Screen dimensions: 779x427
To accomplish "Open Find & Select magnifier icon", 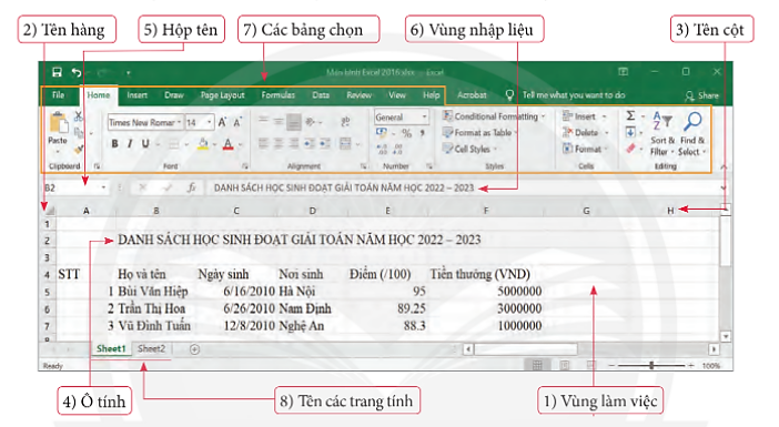I will tap(691, 122).
